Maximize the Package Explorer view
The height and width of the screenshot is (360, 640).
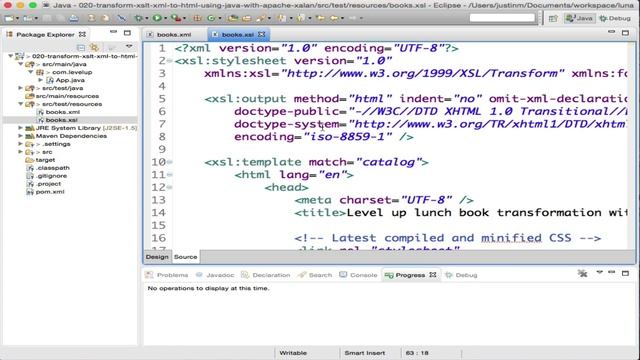coord(127,33)
